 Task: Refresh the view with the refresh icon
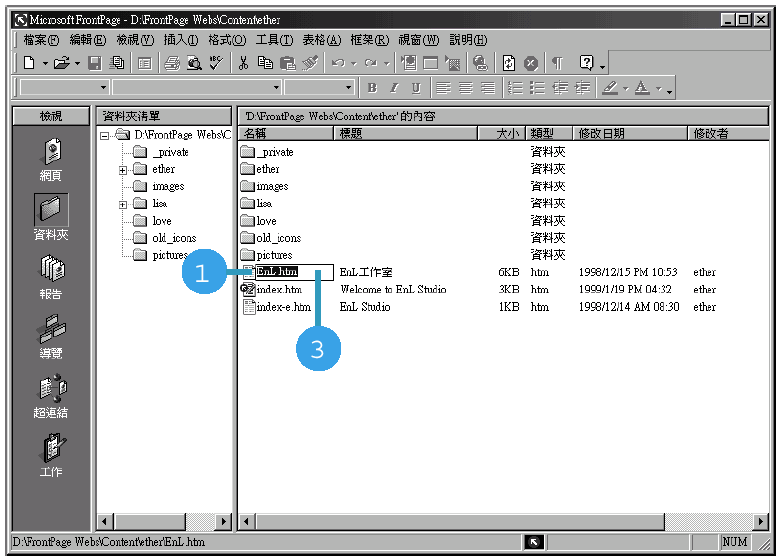pyautogui.click(x=509, y=63)
